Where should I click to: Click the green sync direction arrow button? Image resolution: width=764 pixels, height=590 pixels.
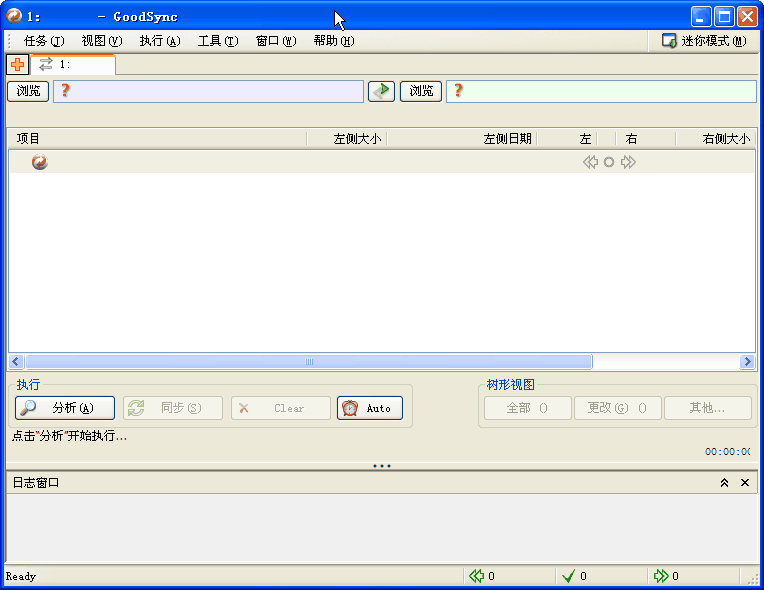[381, 91]
